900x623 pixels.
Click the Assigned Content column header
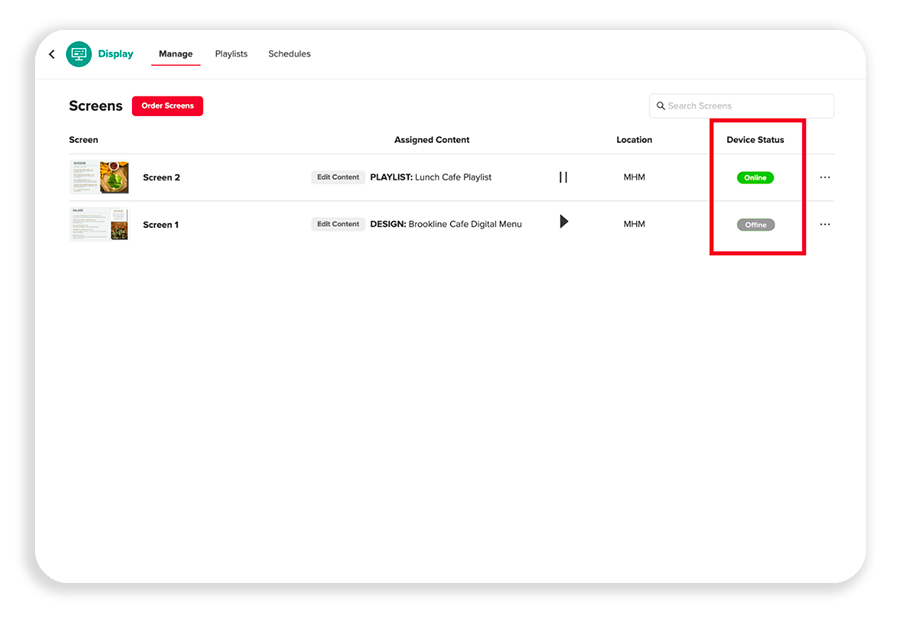(x=432, y=140)
